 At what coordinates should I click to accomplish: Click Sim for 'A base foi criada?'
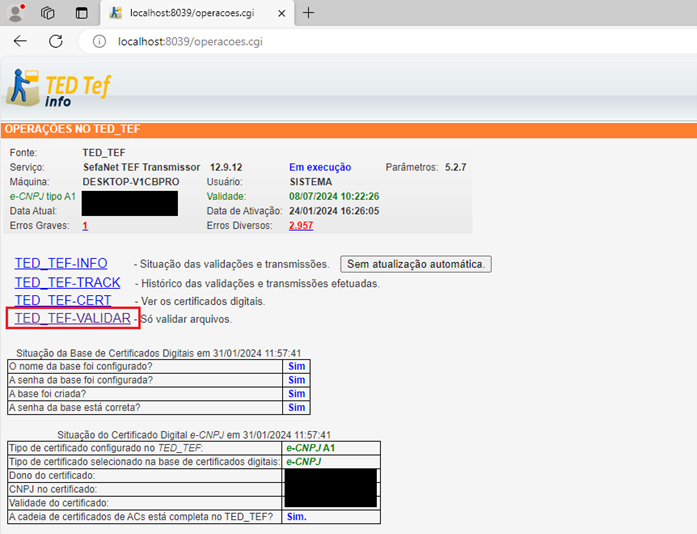296,394
